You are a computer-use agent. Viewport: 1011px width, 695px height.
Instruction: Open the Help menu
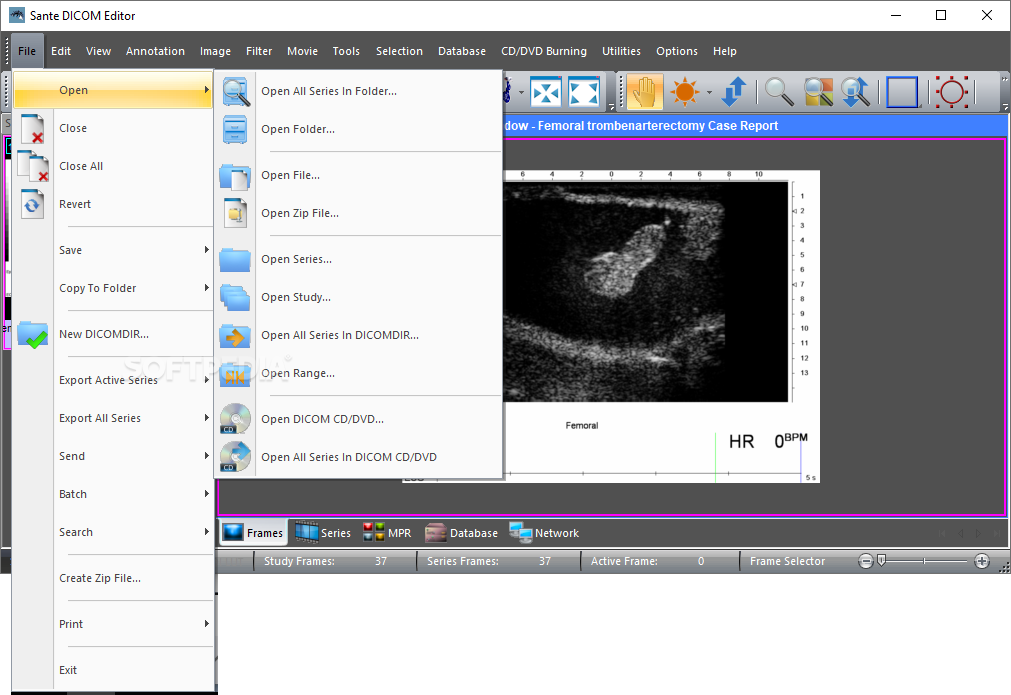coord(724,51)
